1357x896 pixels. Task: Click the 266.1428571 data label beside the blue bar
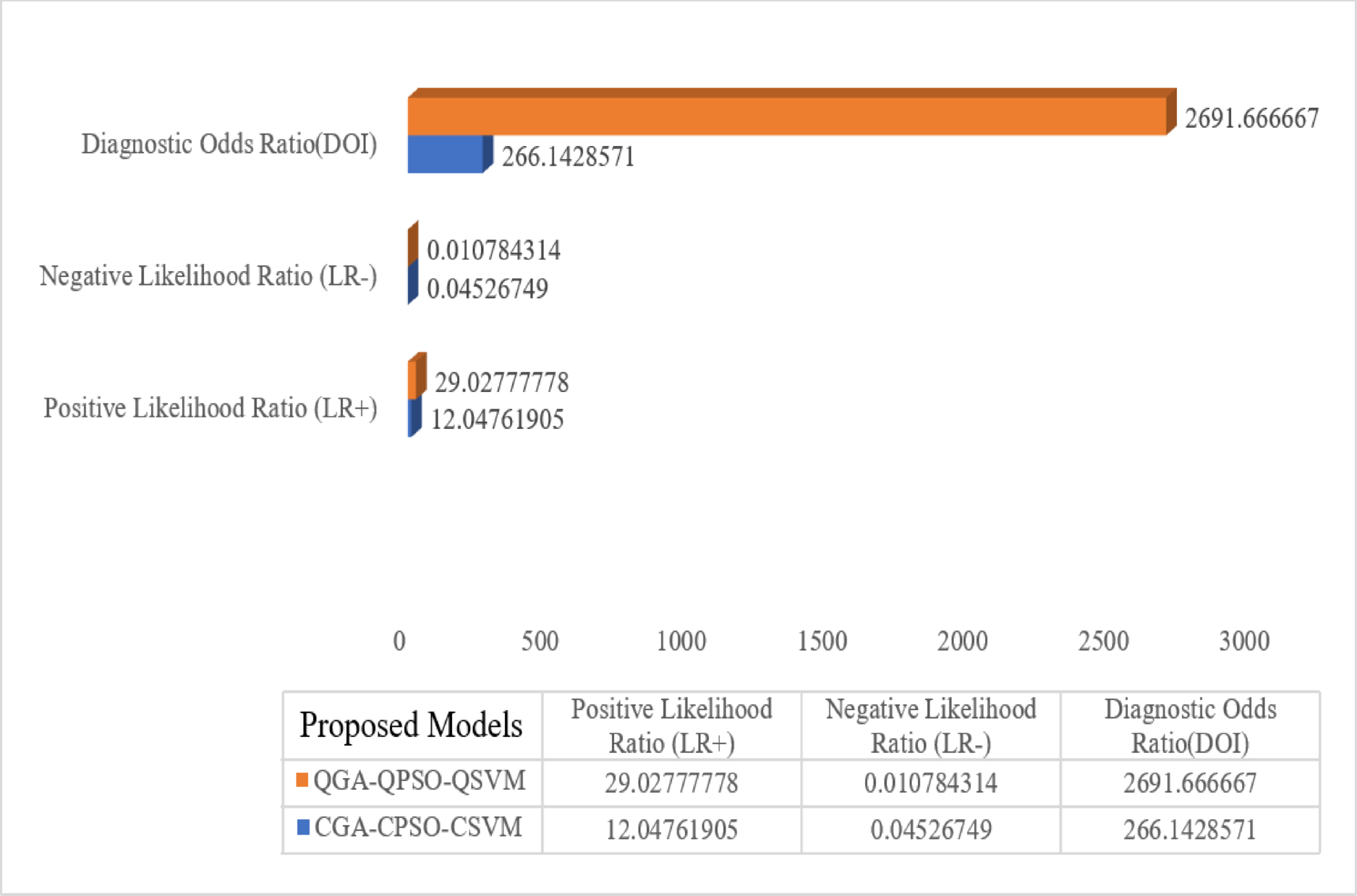pyautogui.click(x=568, y=157)
